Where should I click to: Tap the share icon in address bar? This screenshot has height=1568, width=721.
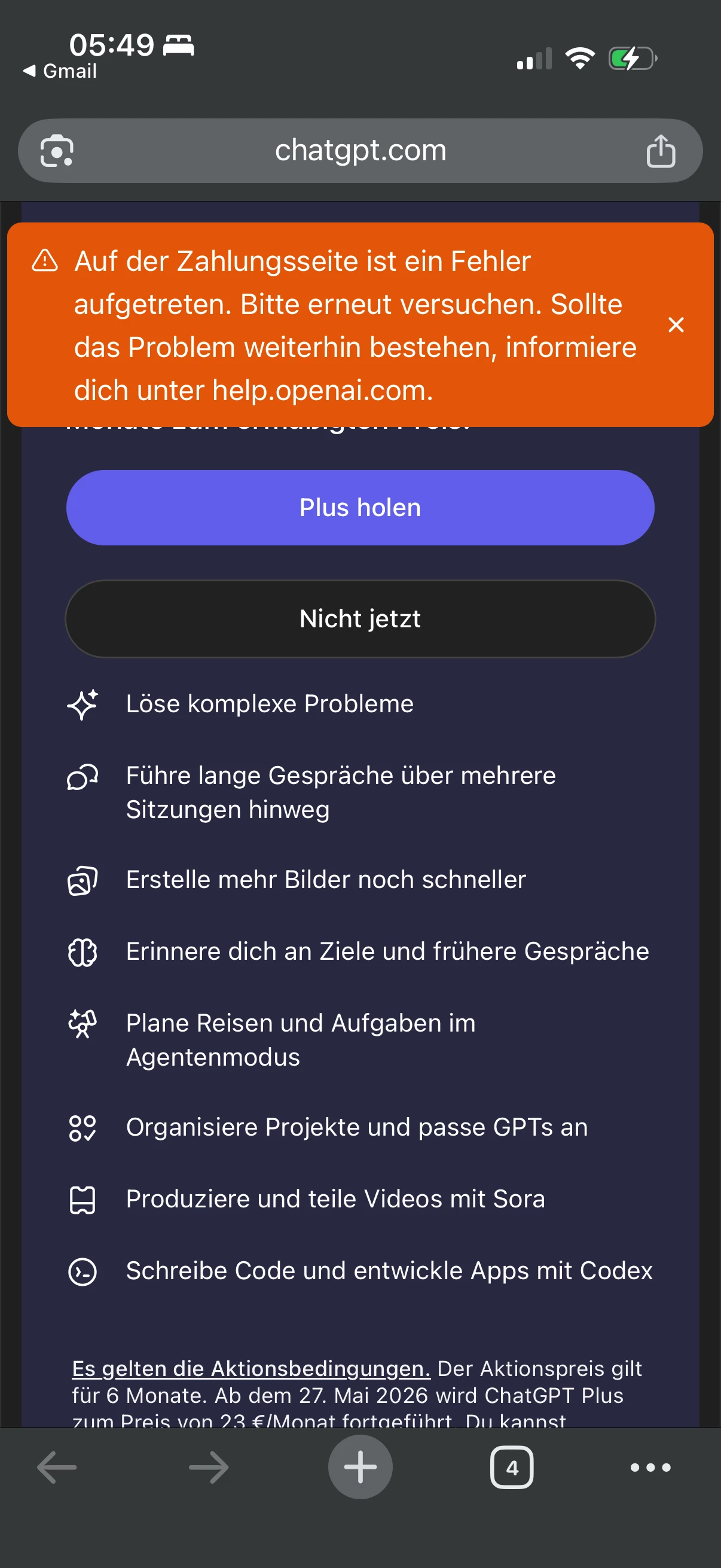tap(661, 150)
